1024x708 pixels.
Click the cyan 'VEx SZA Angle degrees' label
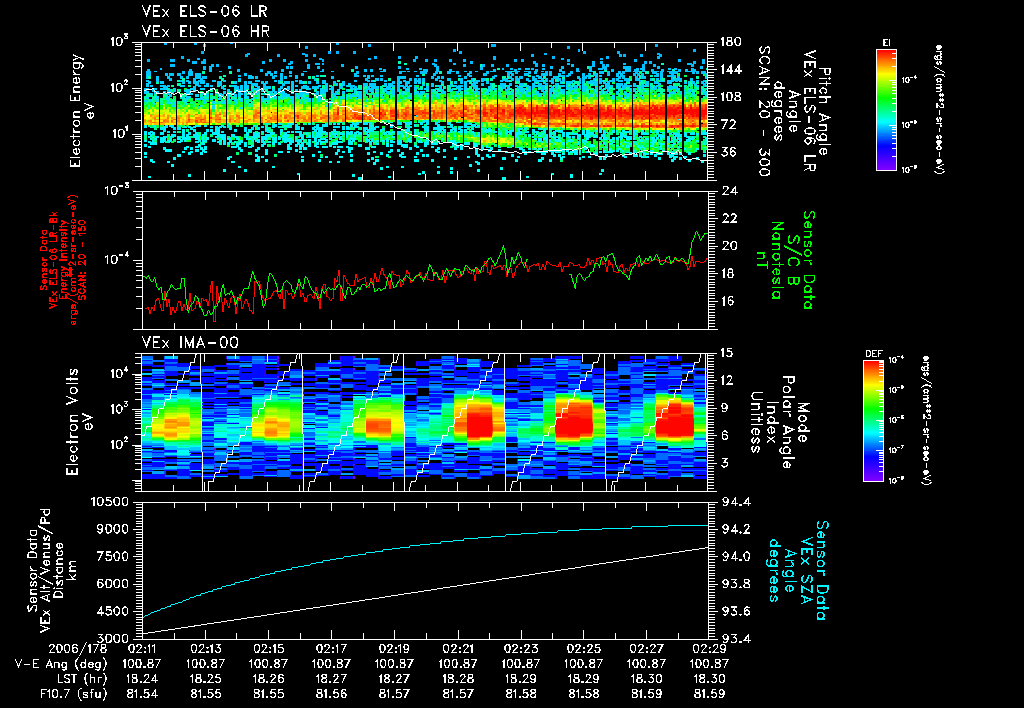[798, 570]
